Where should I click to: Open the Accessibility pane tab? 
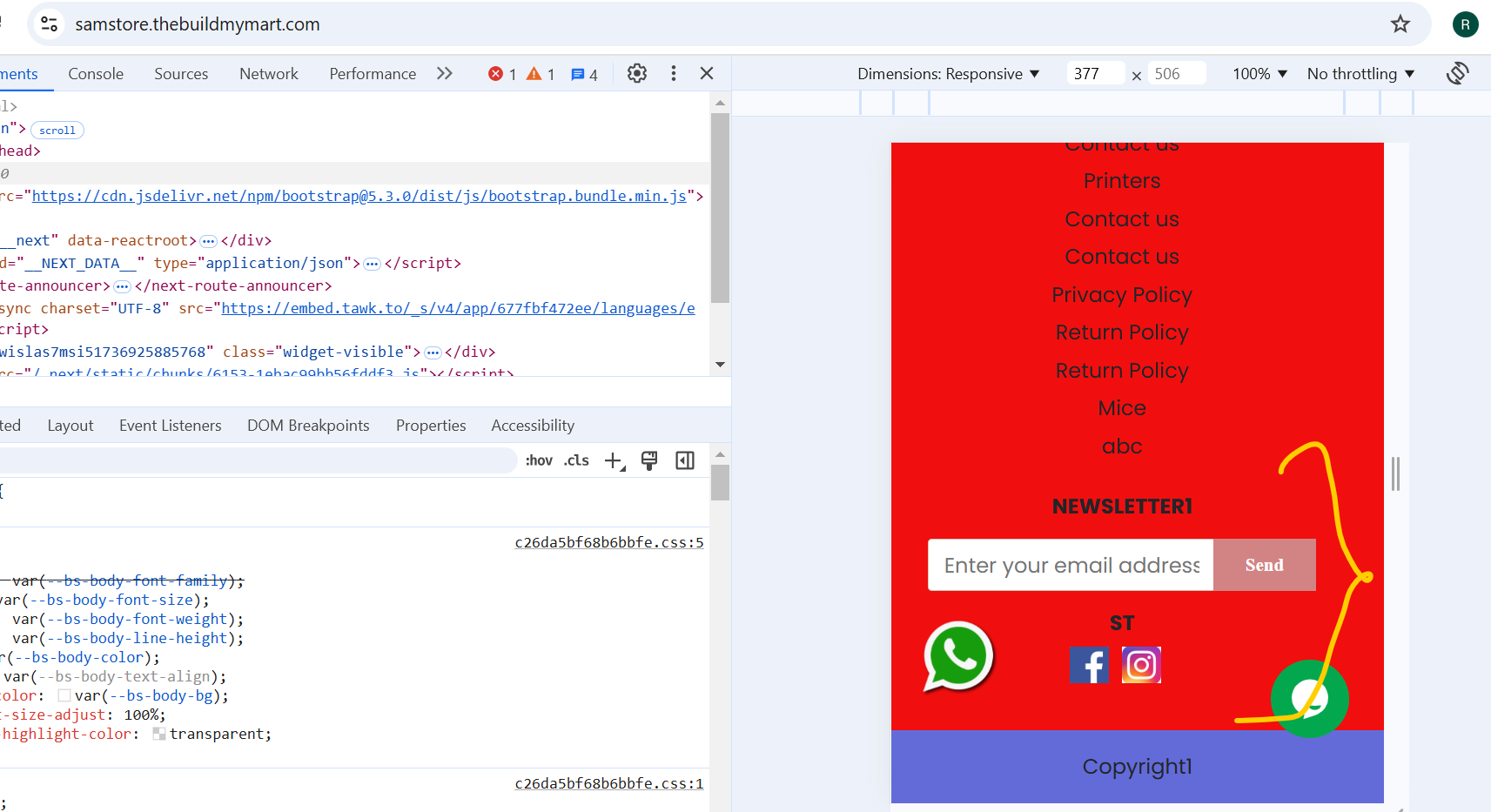click(x=533, y=426)
